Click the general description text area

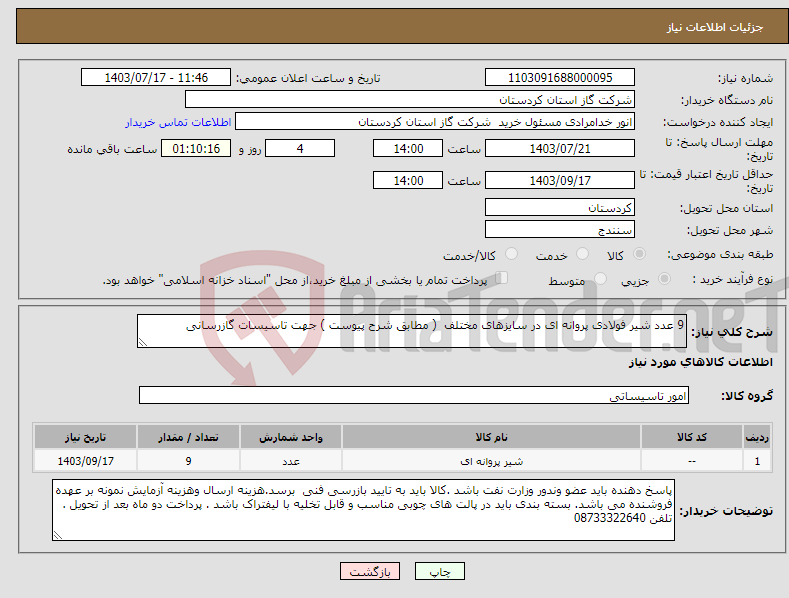(x=412, y=331)
